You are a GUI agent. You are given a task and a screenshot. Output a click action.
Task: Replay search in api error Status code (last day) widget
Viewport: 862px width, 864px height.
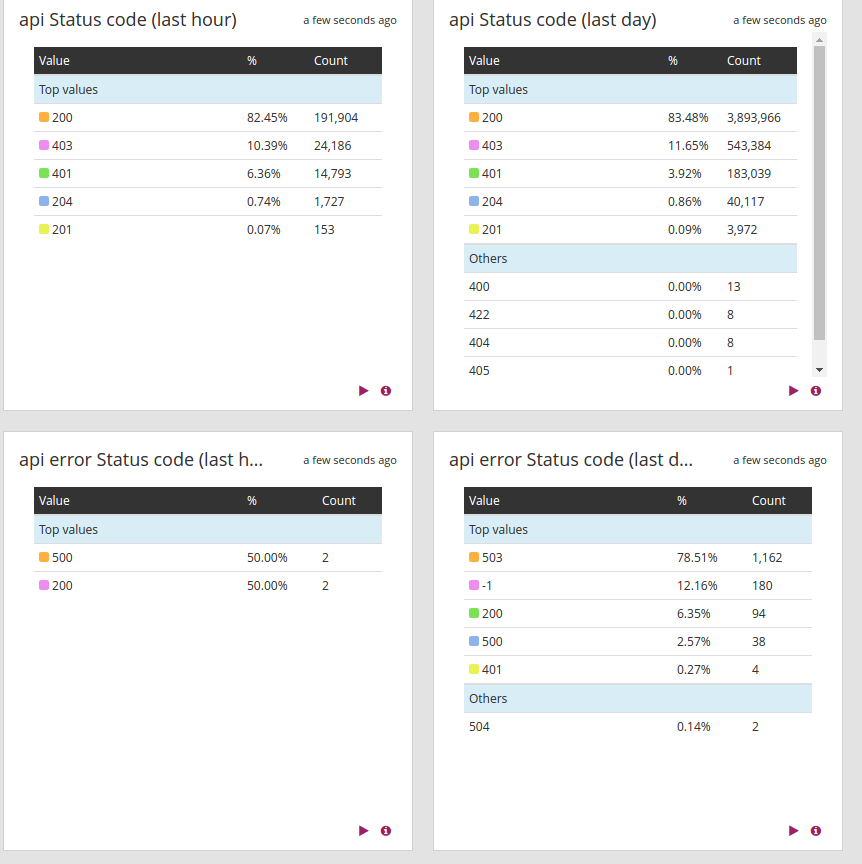point(794,831)
